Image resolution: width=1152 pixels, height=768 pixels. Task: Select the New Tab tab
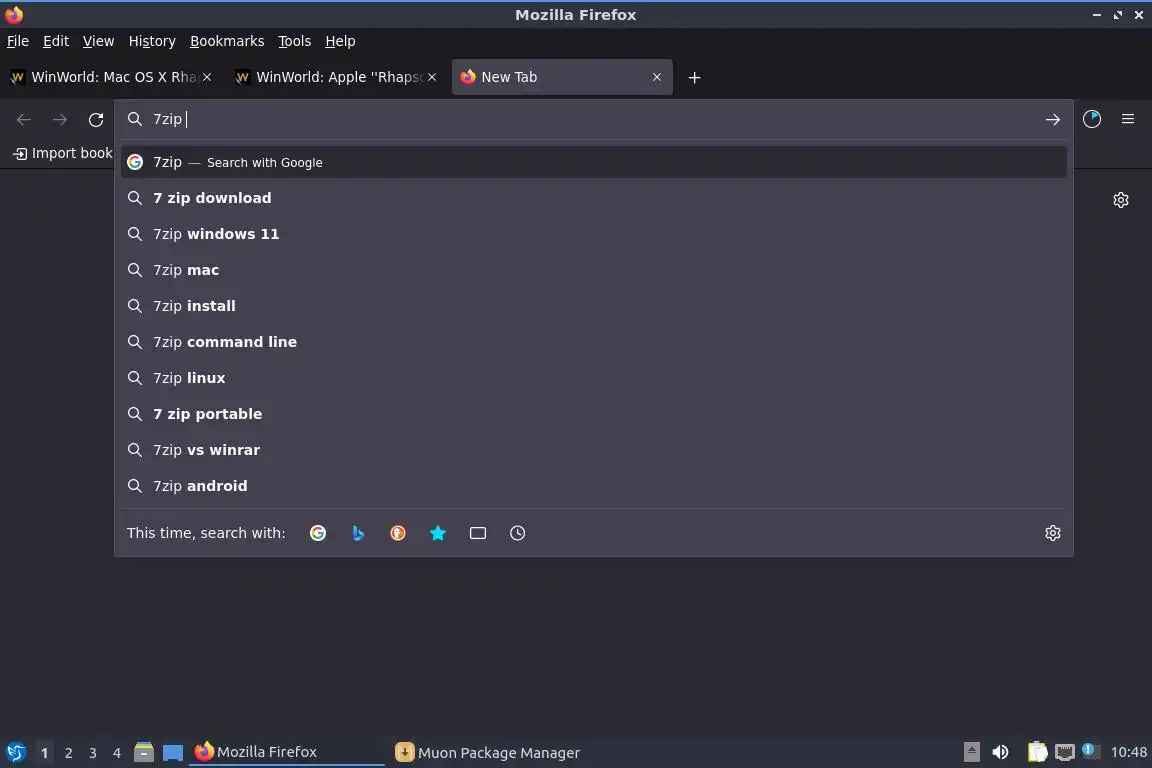562,77
